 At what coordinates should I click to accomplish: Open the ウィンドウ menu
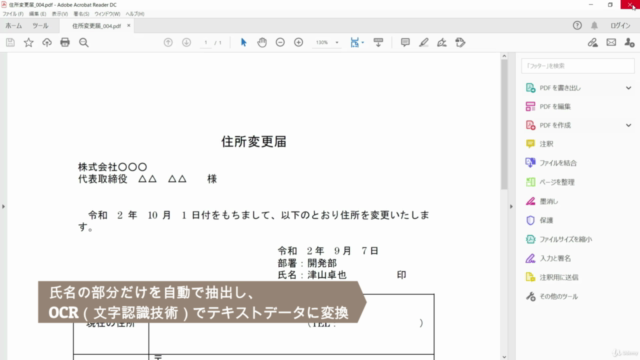(x=107, y=14)
